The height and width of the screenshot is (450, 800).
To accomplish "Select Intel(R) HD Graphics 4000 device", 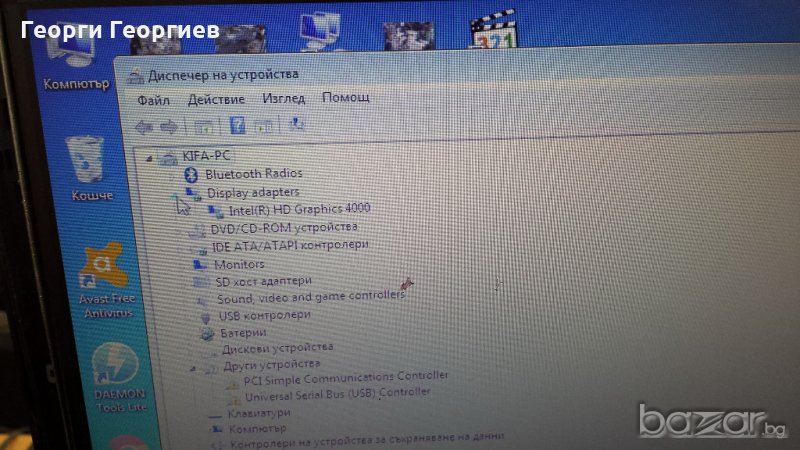I will click(299, 209).
